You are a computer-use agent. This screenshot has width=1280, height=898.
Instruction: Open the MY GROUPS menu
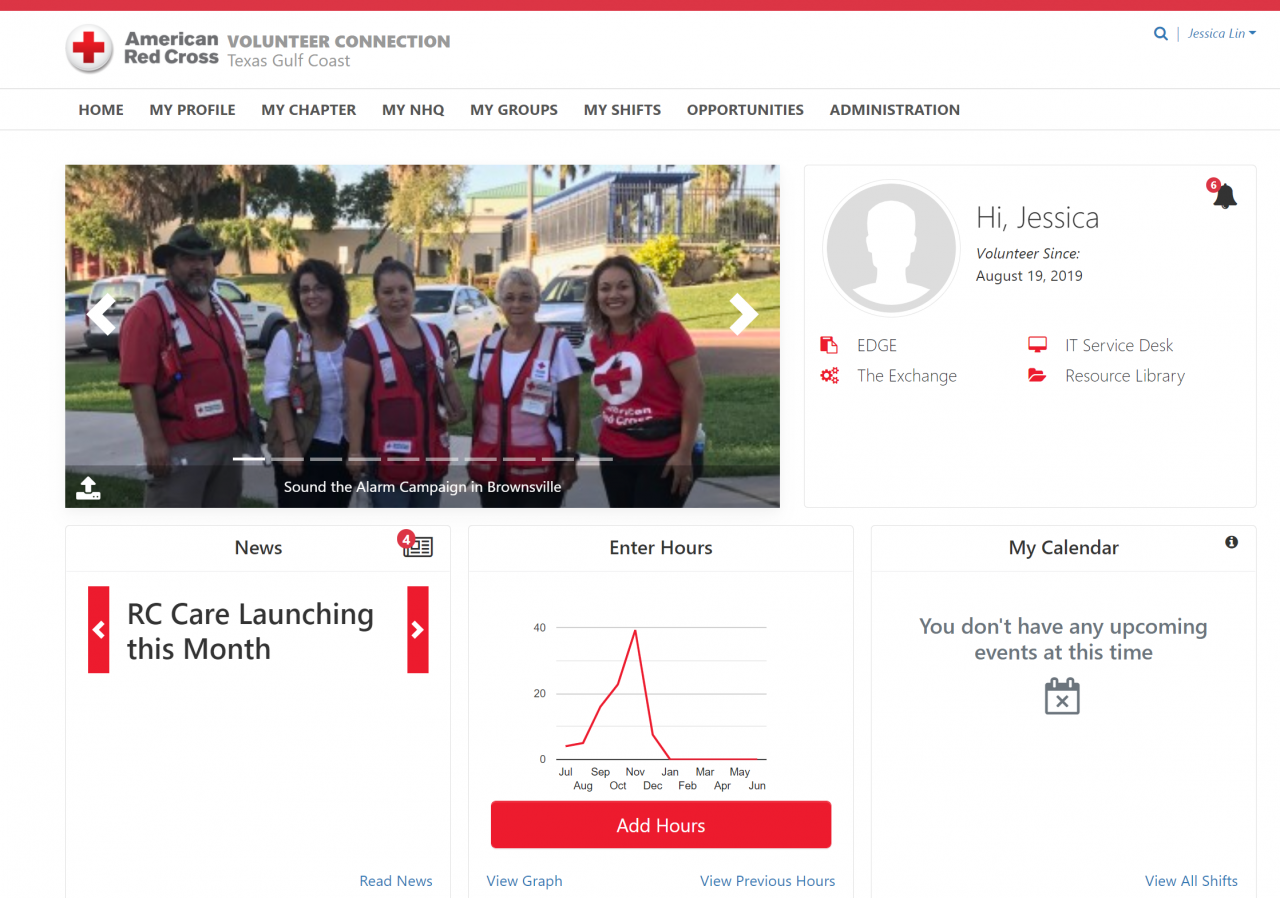[x=514, y=110]
